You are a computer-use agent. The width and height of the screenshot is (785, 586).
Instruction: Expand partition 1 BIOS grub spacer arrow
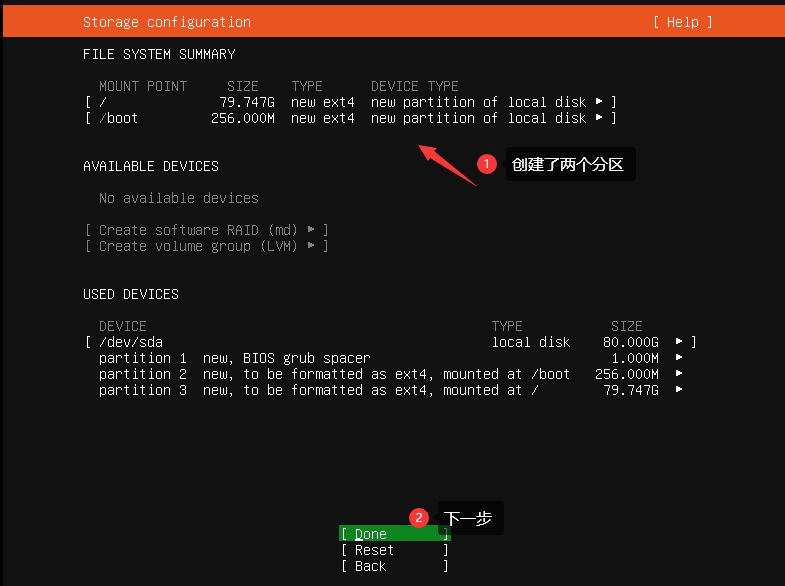click(679, 357)
